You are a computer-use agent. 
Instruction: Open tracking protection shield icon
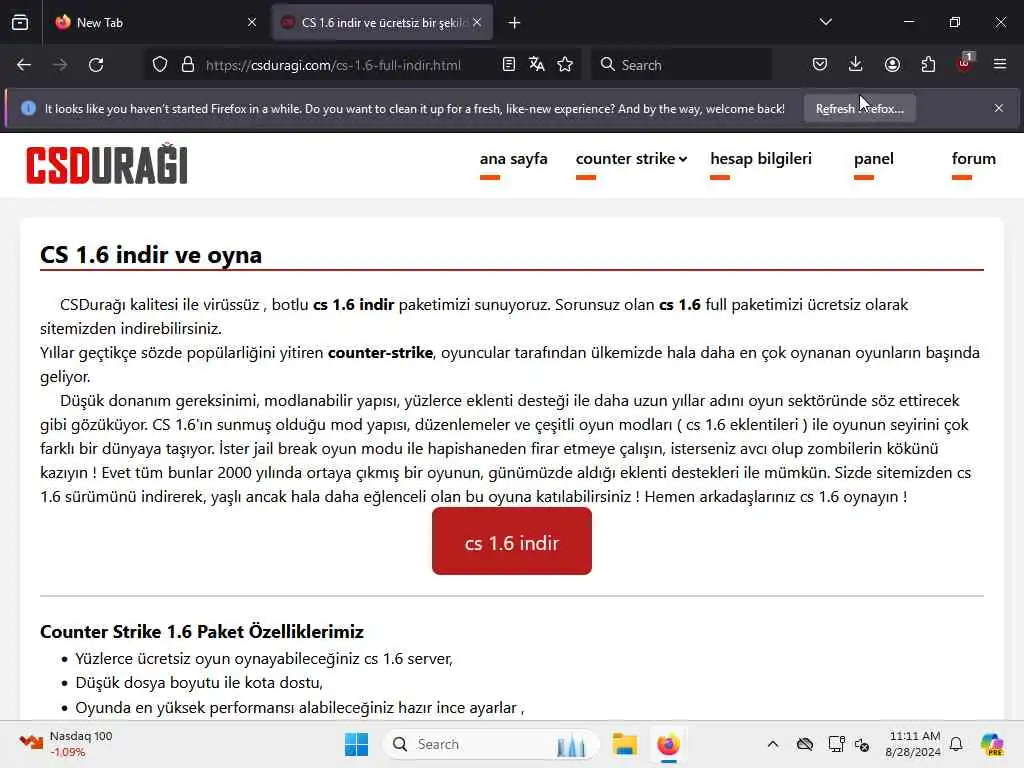[x=160, y=65]
